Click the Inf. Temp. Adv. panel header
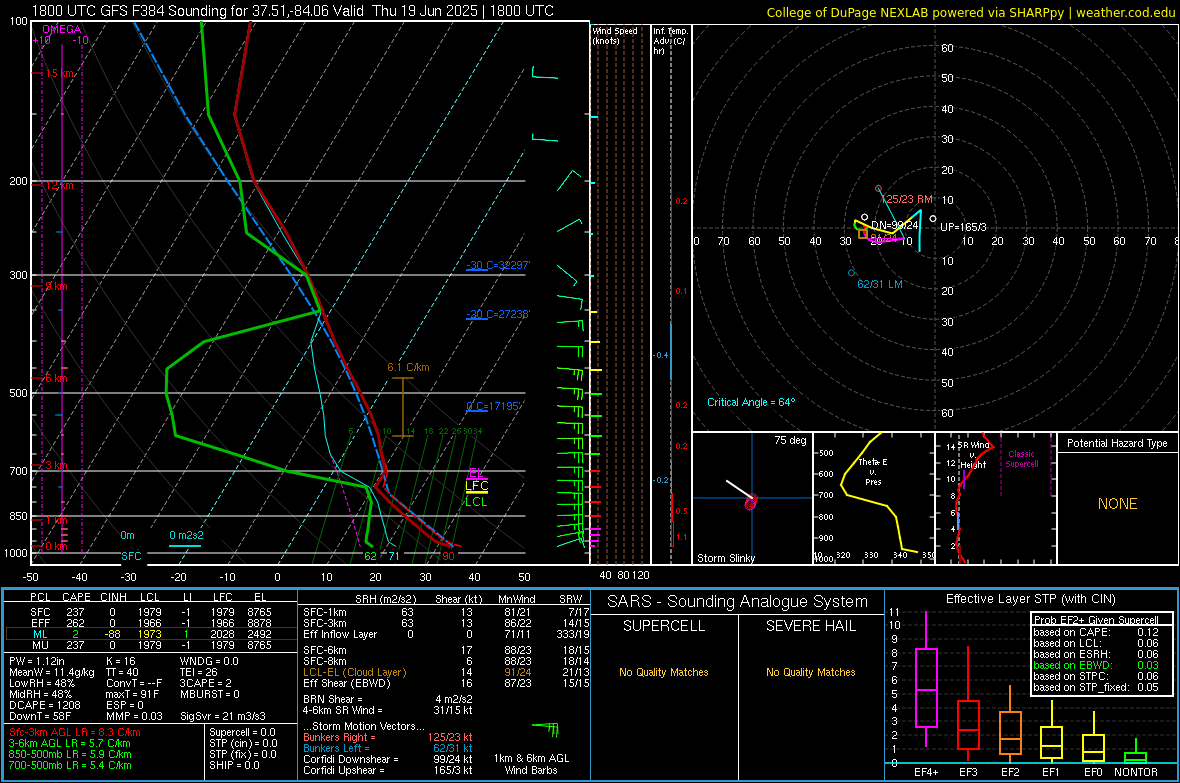This screenshot has height=783, width=1180. click(670, 41)
